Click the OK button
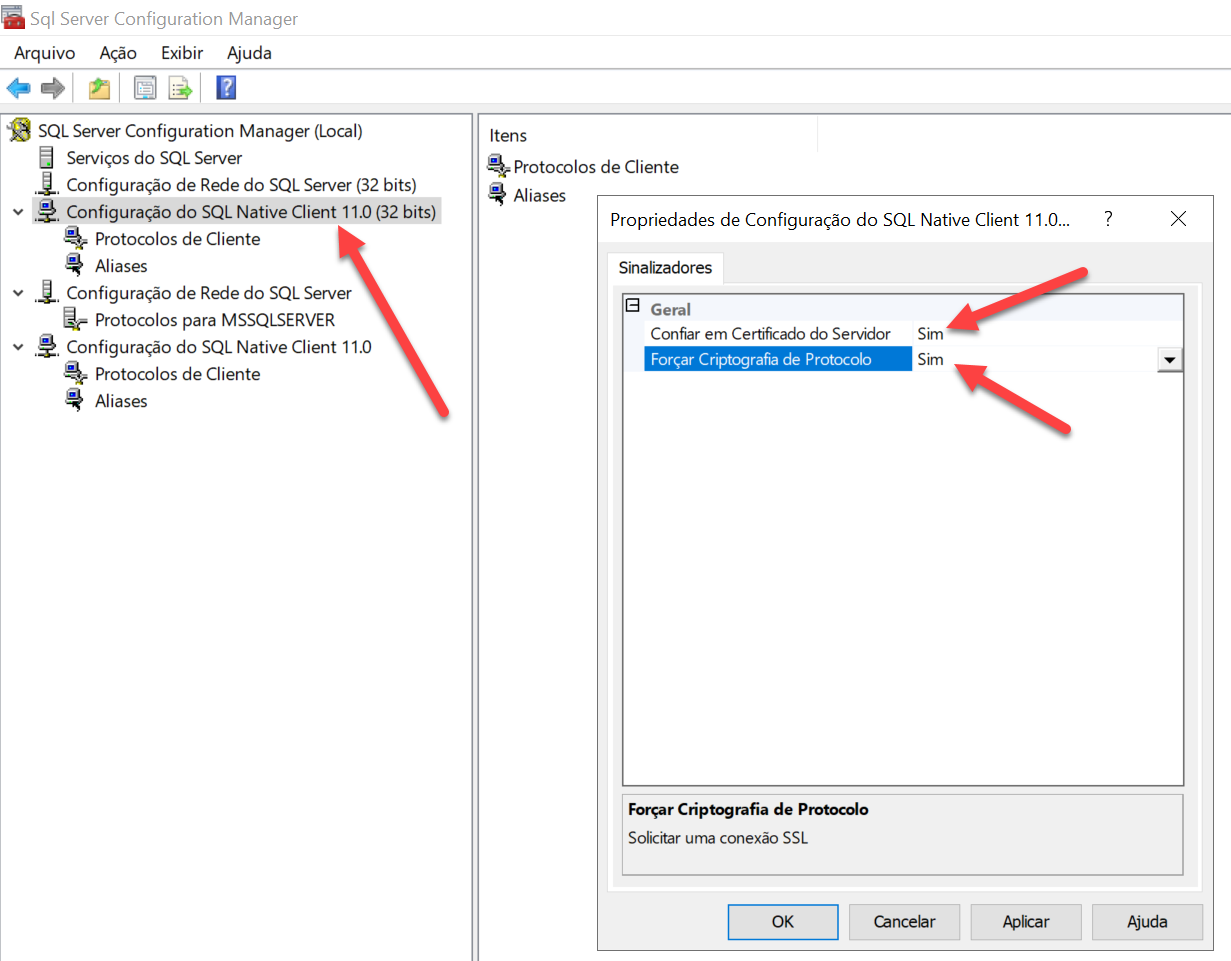The width and height of the screenshot is (1231, 961). [783, 922]
